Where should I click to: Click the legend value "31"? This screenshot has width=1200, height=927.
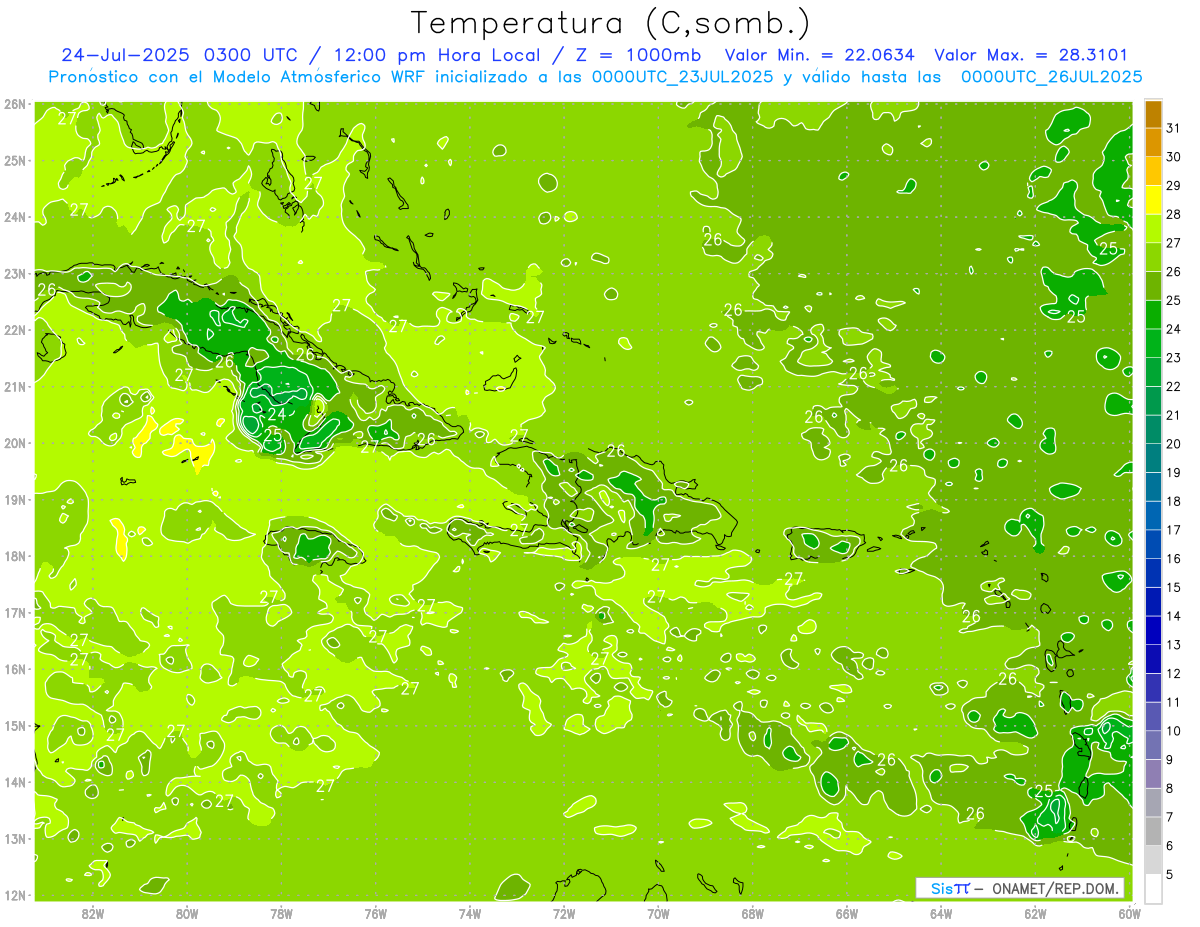(x=1173, y=129)
